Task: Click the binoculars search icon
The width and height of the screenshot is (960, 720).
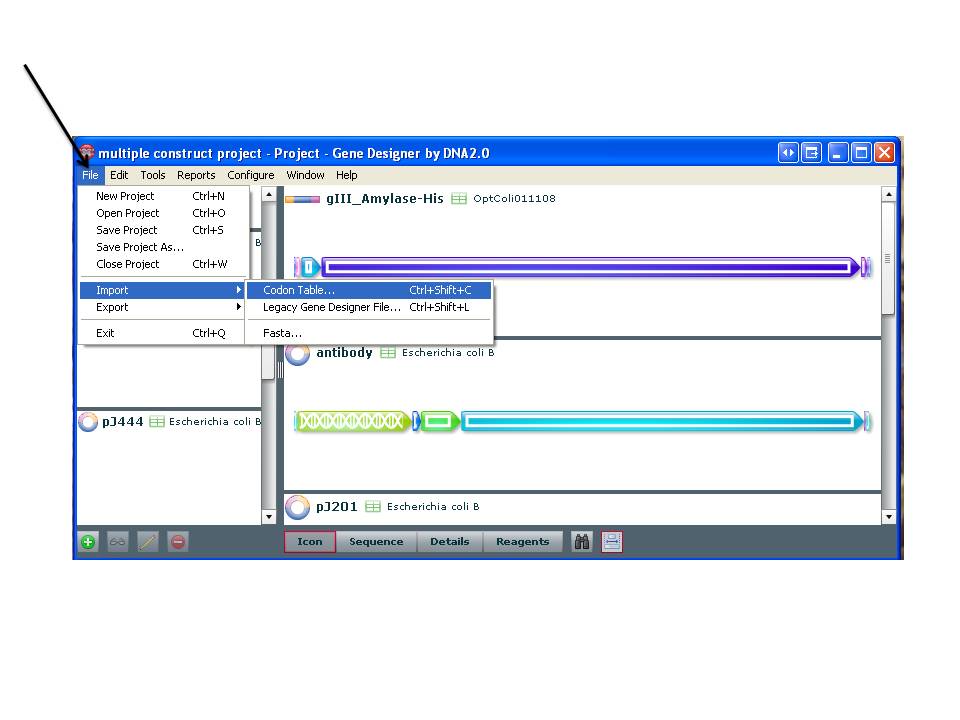Action: (582, 542)
